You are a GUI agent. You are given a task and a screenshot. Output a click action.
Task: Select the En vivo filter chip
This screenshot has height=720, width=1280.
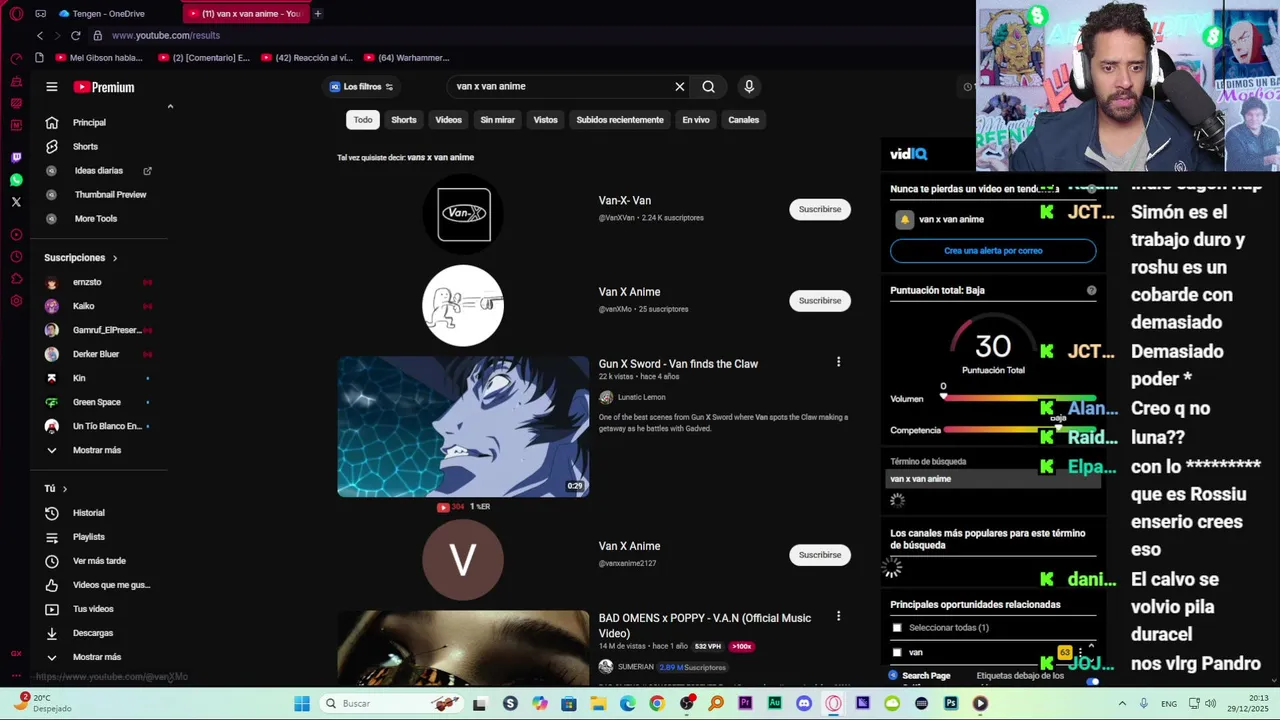[x=696, y=120]
